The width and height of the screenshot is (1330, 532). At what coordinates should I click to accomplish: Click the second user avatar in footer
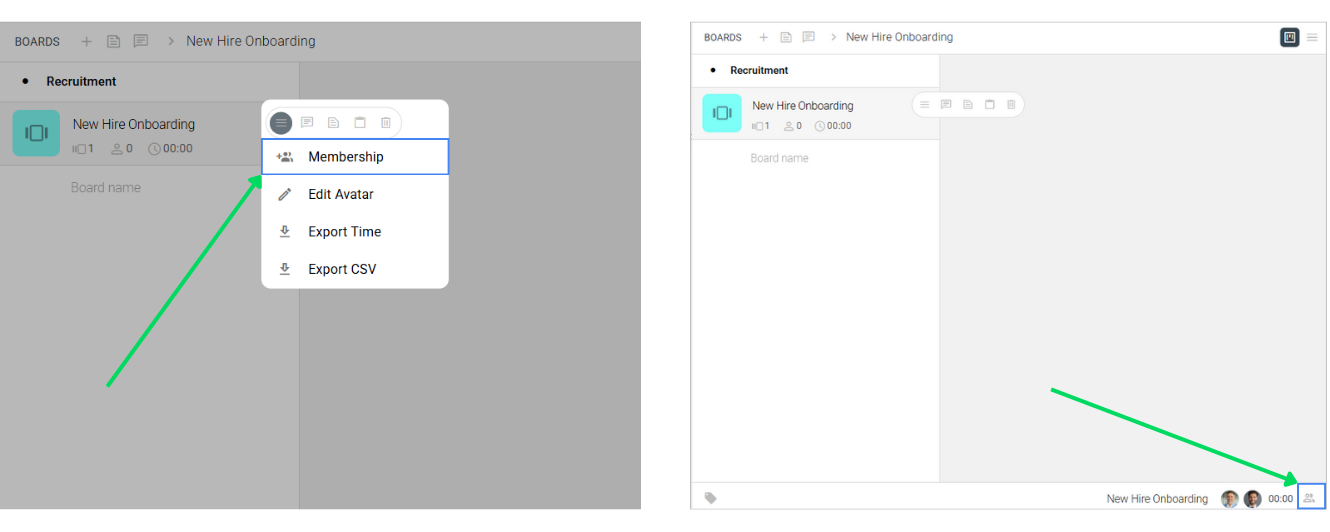[x=1252, y=499]
